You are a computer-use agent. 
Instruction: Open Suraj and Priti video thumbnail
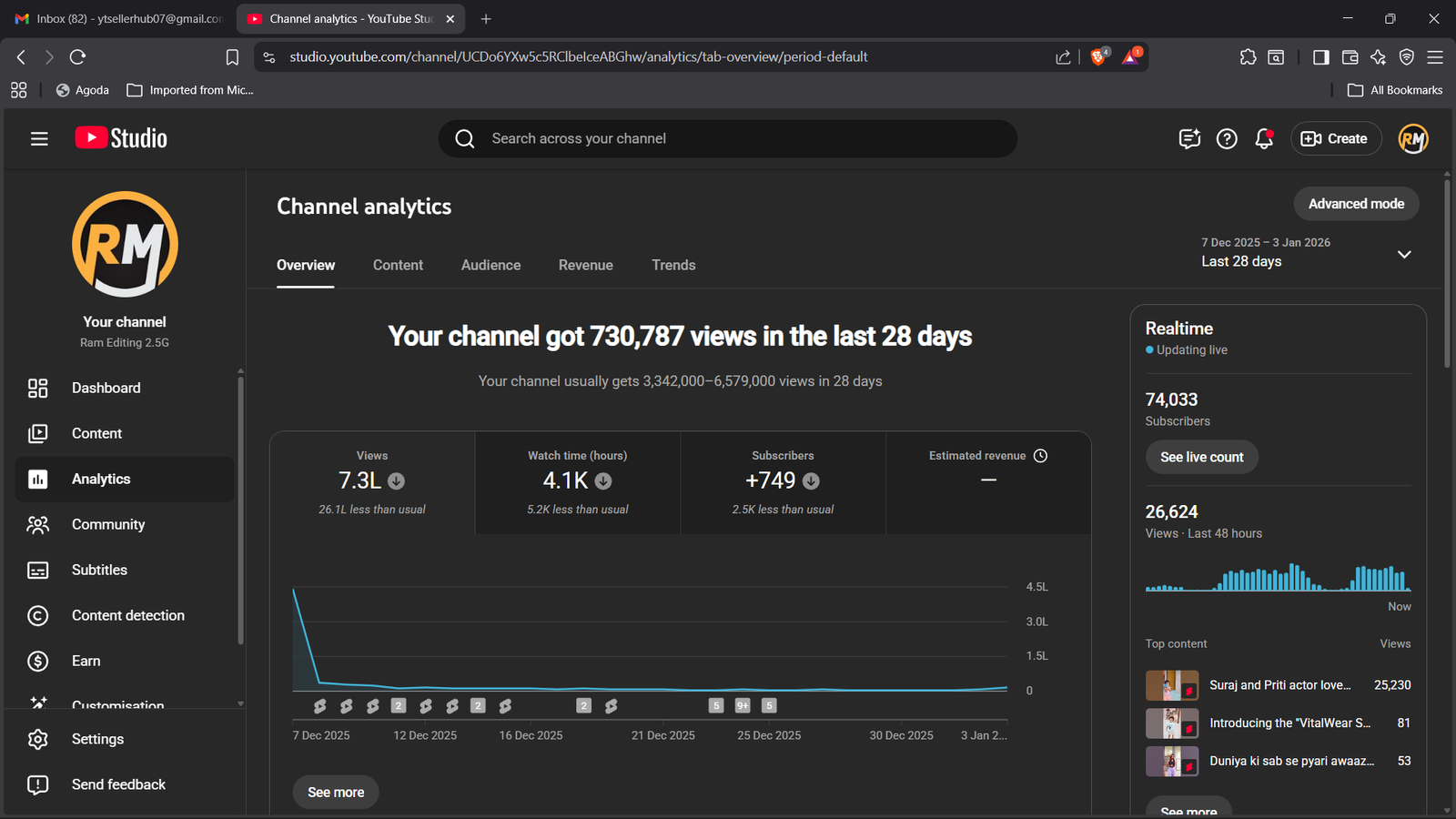click(1171, 685)
